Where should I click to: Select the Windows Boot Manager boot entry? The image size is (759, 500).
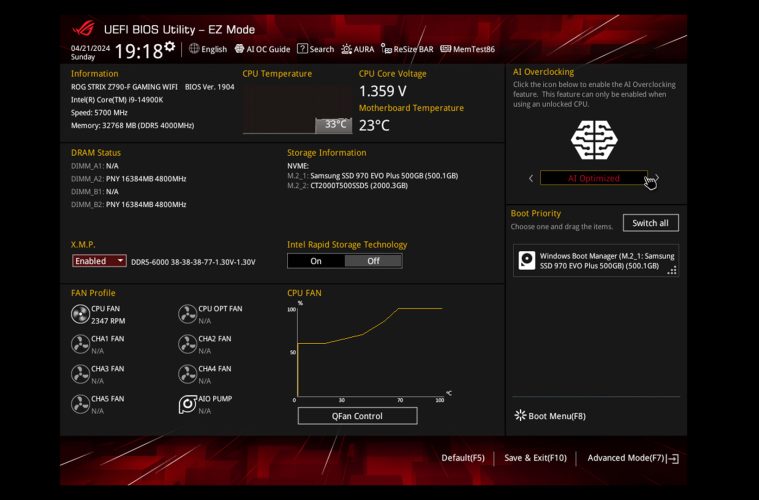tap(595, 260)
